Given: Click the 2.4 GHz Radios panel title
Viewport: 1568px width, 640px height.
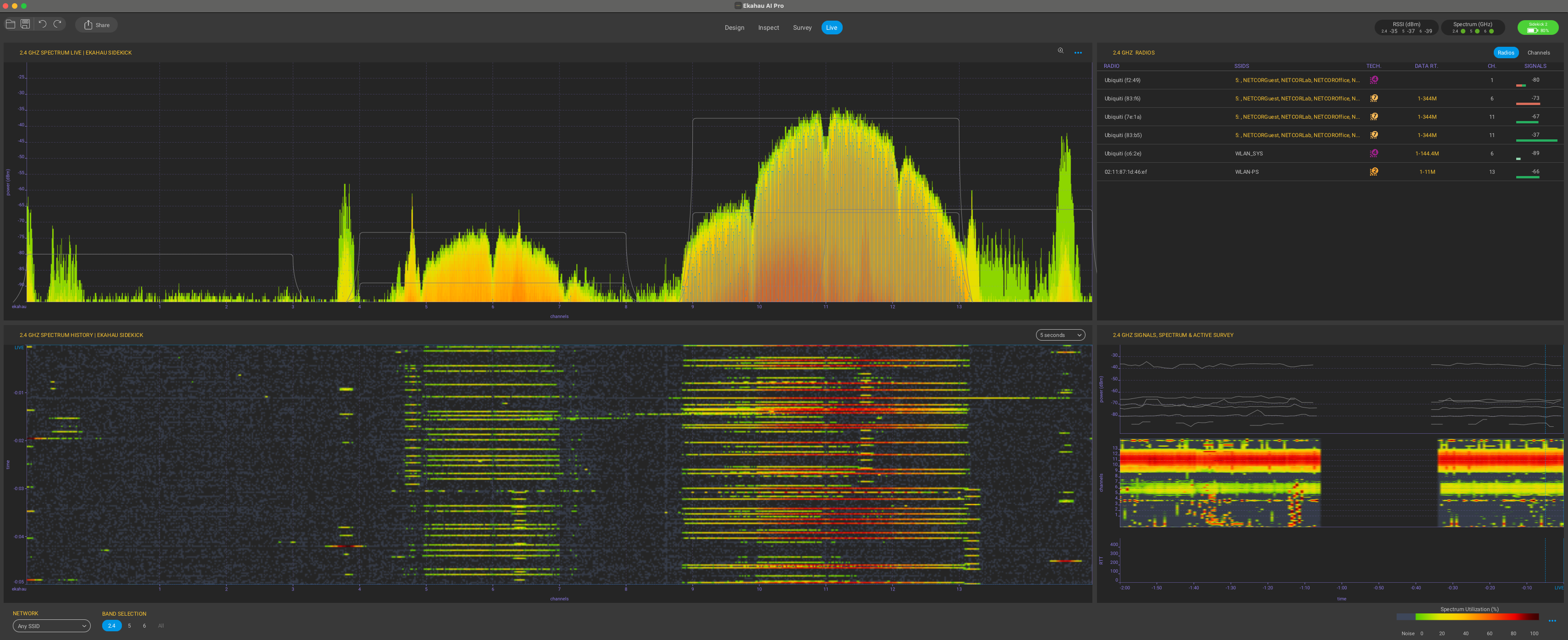Looking at the screenshot, I should (x=1134, y=52).
